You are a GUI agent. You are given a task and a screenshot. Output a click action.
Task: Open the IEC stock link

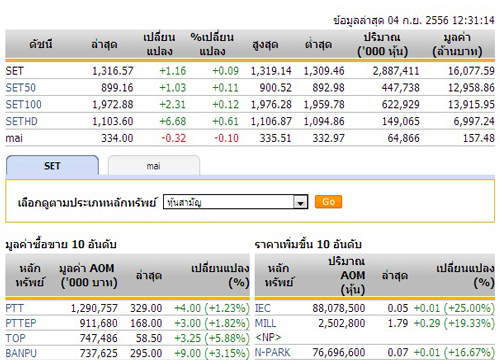[x=263, y=308]
